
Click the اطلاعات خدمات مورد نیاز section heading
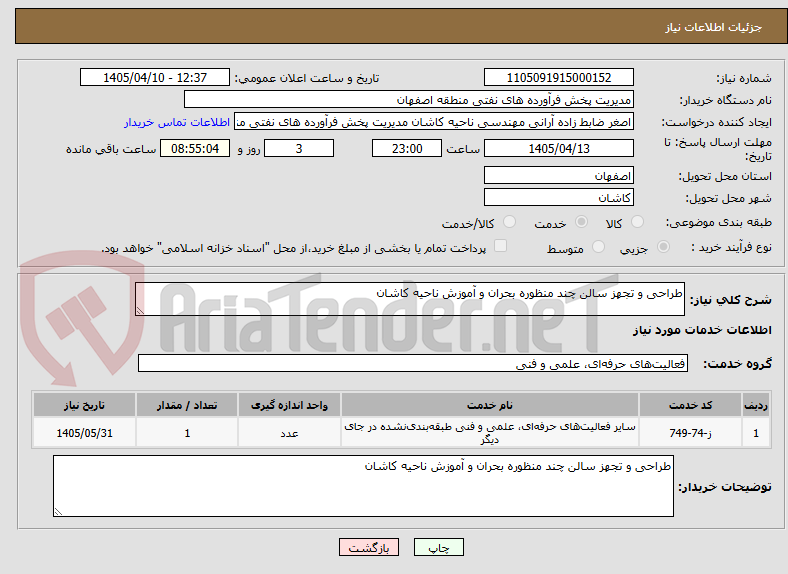coord(702,330)
